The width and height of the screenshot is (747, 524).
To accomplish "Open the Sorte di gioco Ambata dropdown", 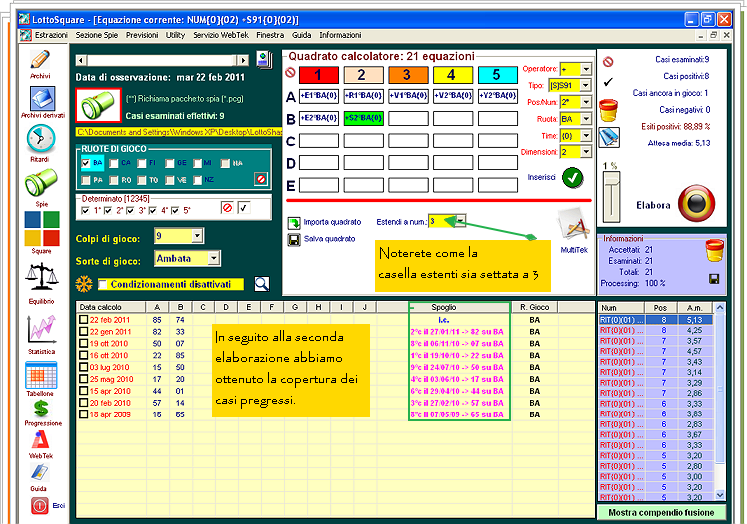I will click(214, 258).
